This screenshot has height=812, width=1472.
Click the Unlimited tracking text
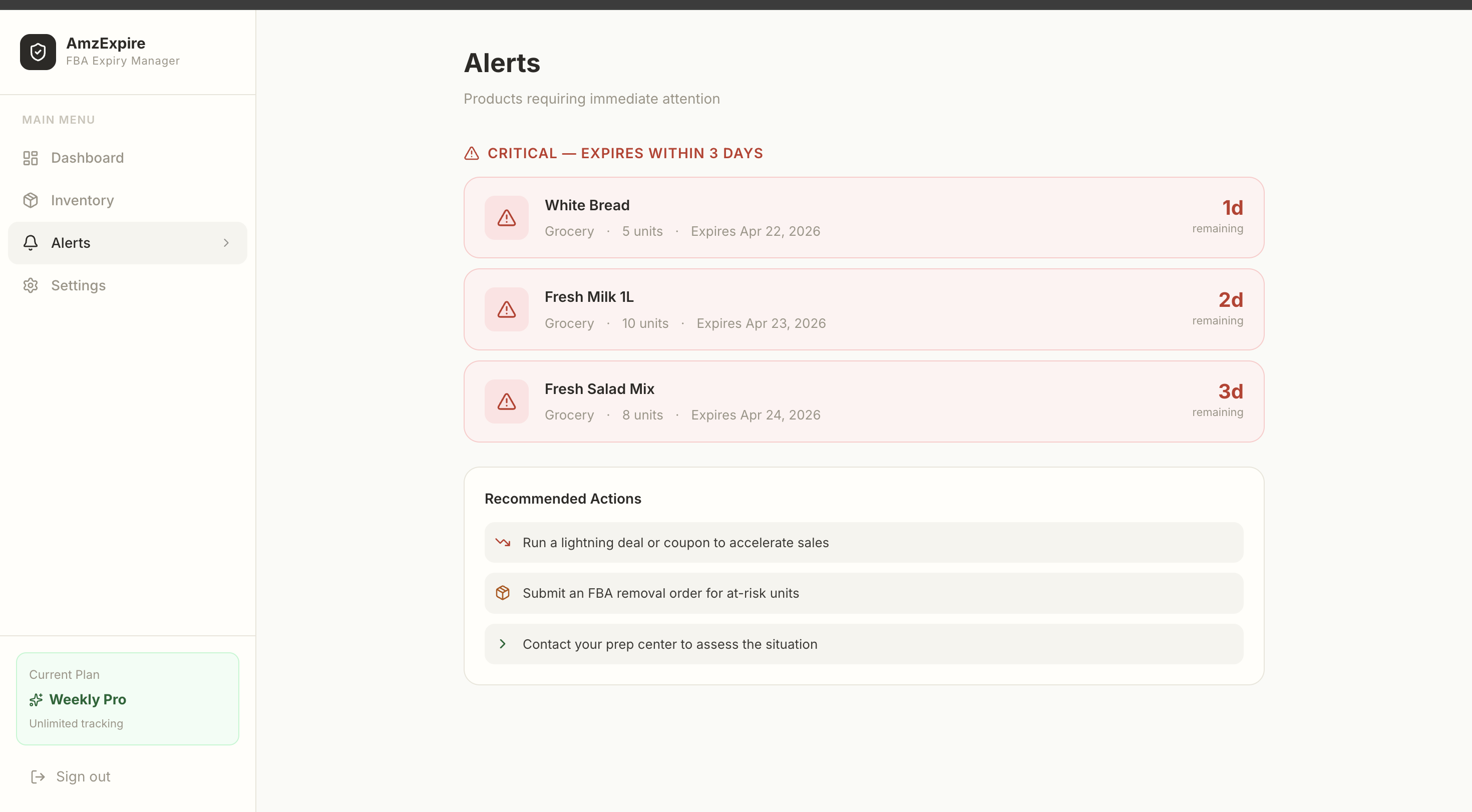(76, 723)
